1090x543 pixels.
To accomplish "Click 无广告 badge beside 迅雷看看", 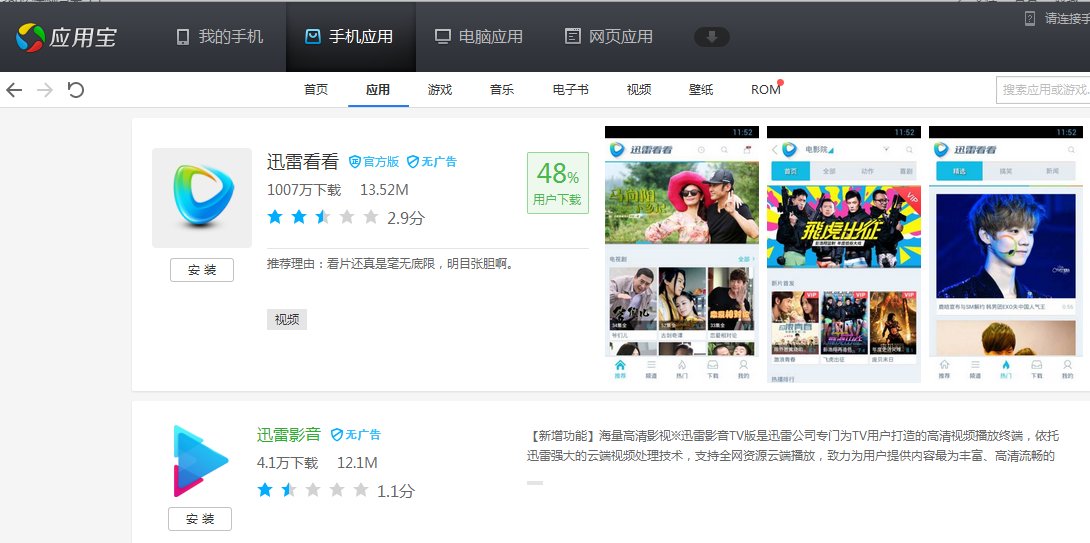I will pyautogui.click(x=432, y=162).
